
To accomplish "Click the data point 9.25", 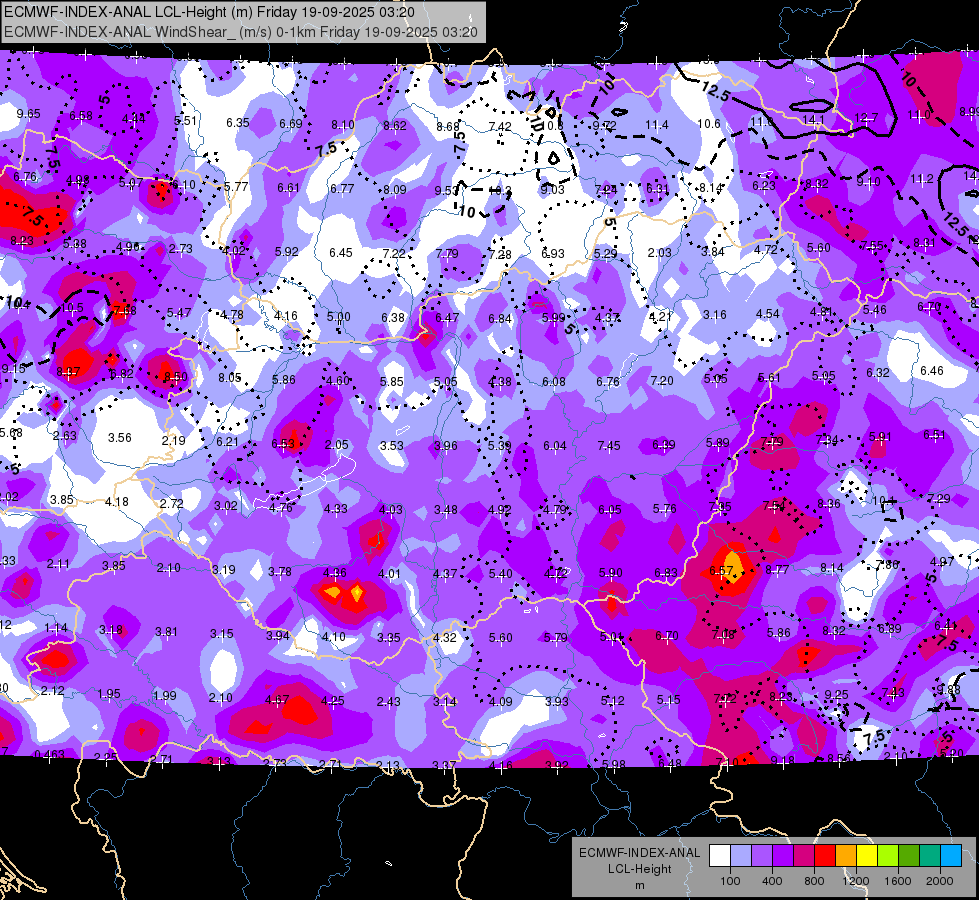I will point(837,695).
